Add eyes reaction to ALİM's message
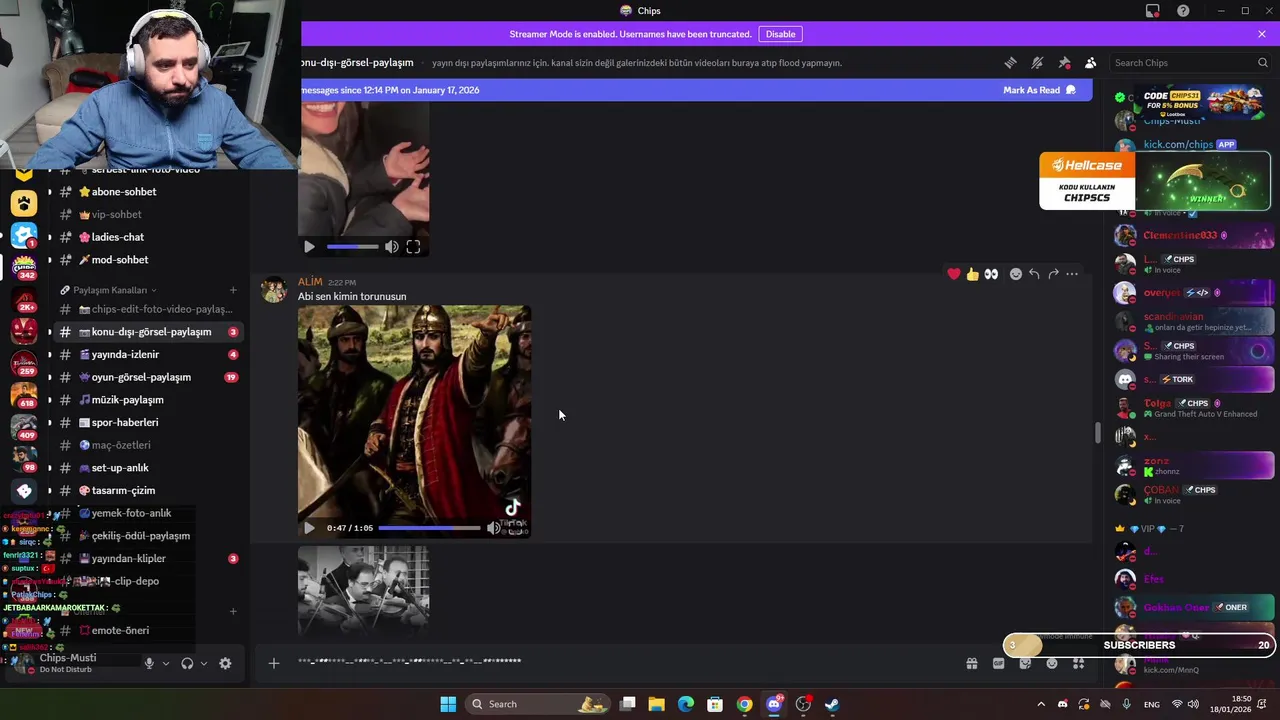The width and height of the screenshot is (1280, 720). (x=991, y=274)
